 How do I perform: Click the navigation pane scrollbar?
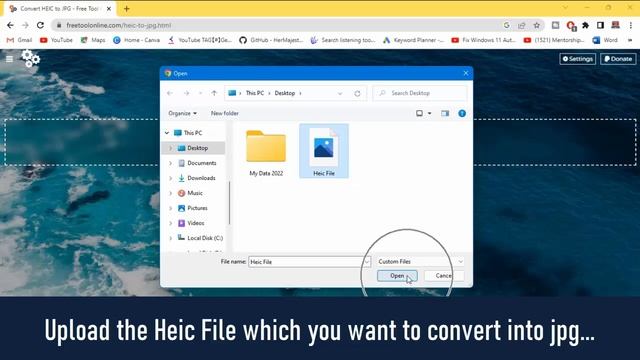tap(229, 203)
